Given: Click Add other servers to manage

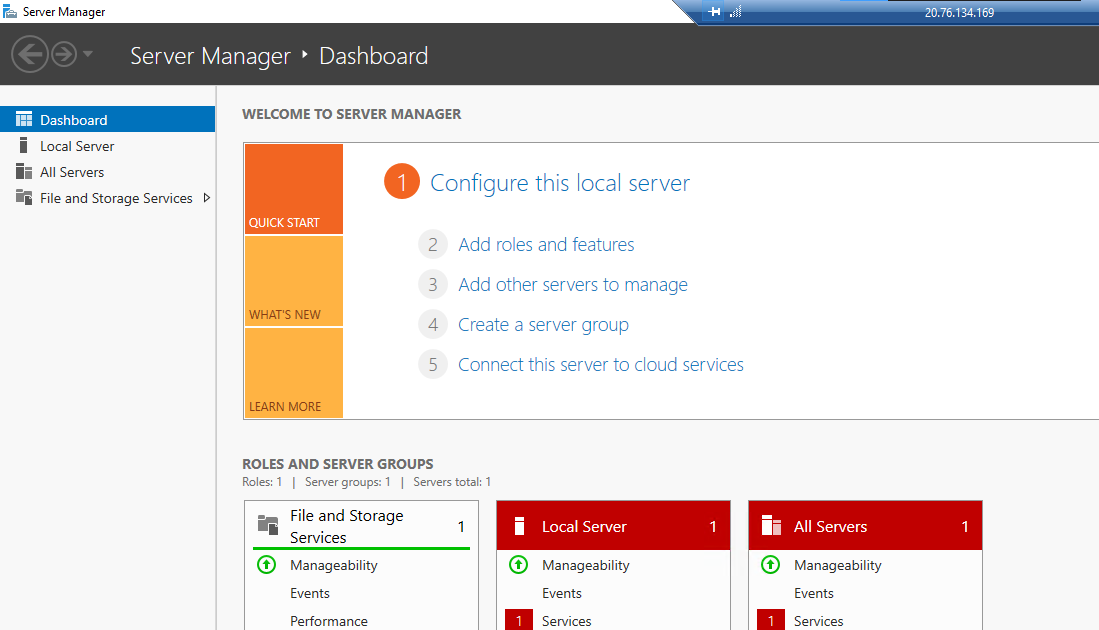Looking at the screenshot, I should 573,284.
